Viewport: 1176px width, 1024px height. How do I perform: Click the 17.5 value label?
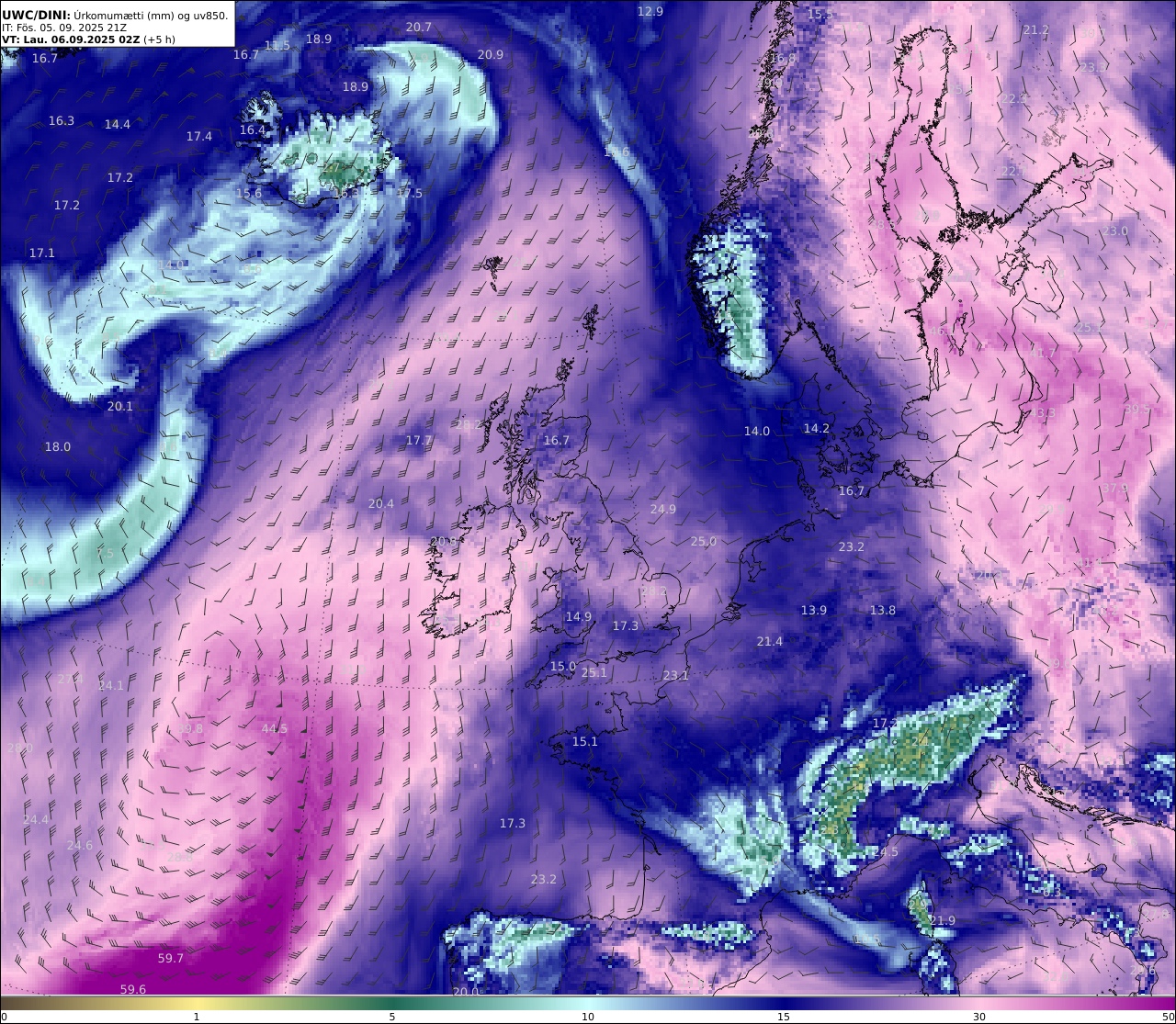click(x=410, y=193)
